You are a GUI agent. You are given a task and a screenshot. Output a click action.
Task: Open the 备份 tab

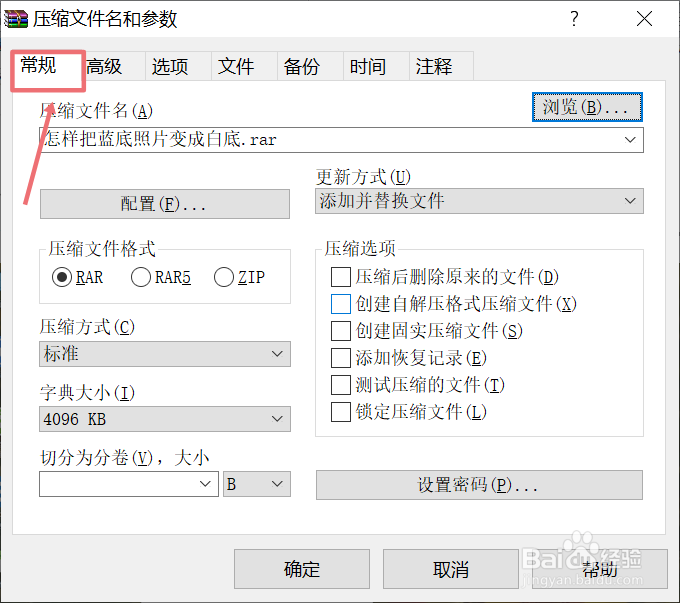302,67
